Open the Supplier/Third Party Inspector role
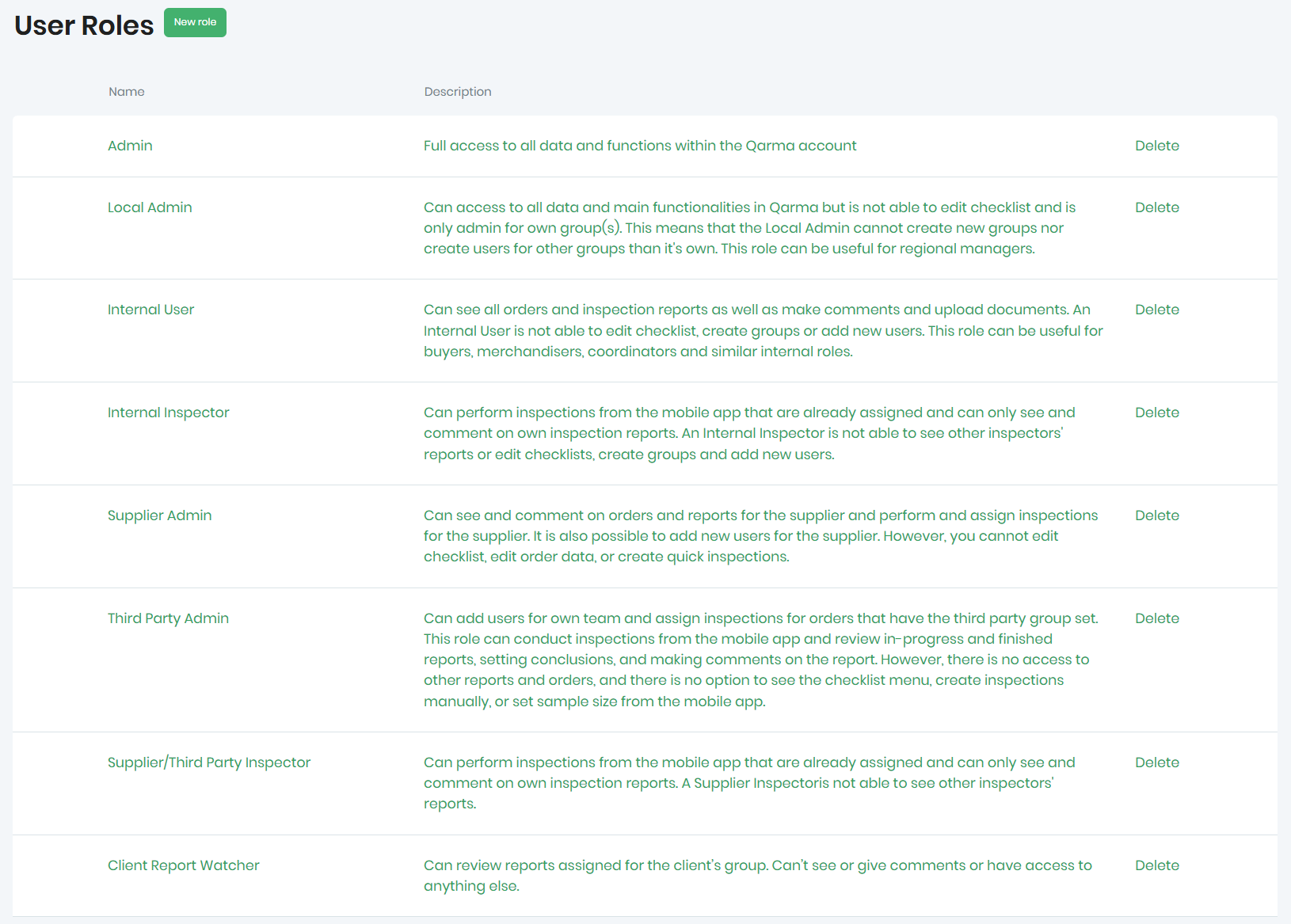The height and width of the screenshot is (924, 1291). [209, 762]
